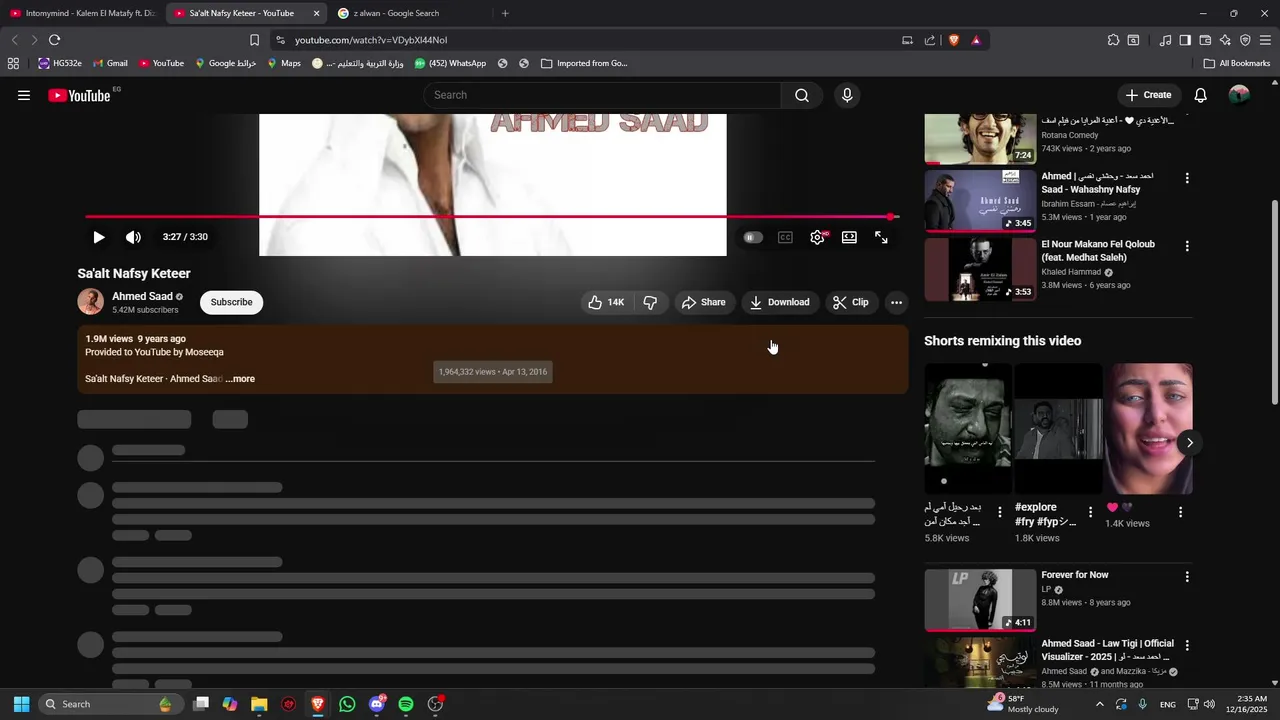Open the Create button menu

(x=1148, y=95)
